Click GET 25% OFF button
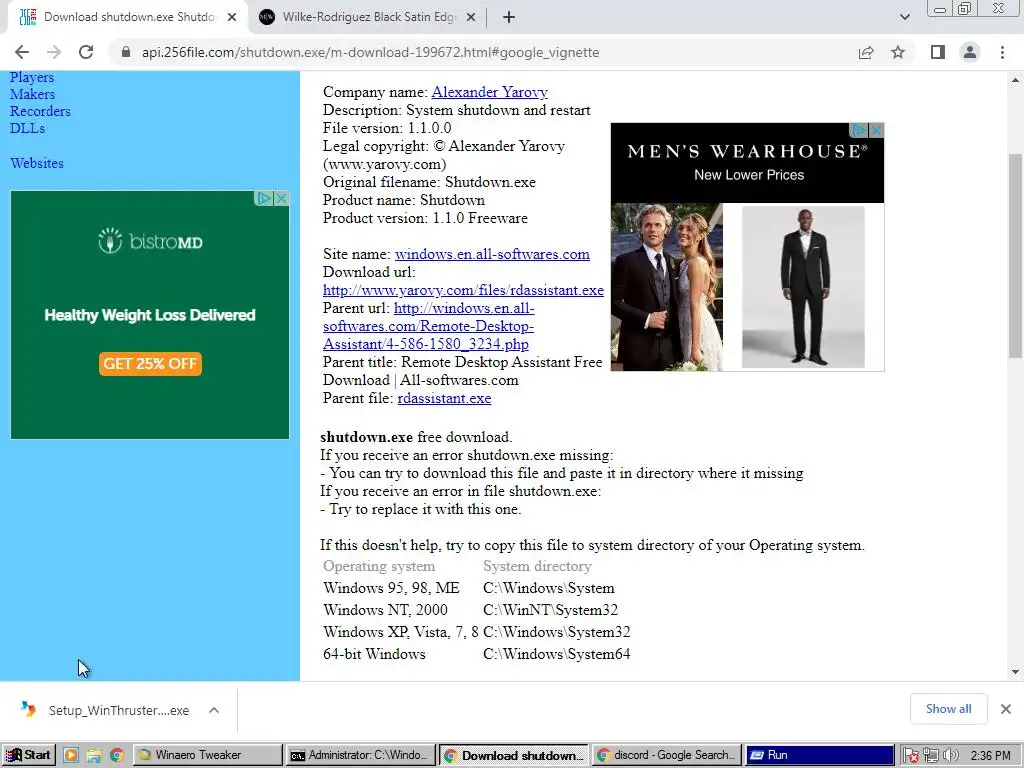The height and width of the screenshot is (768, 1024). coord(150,364)
